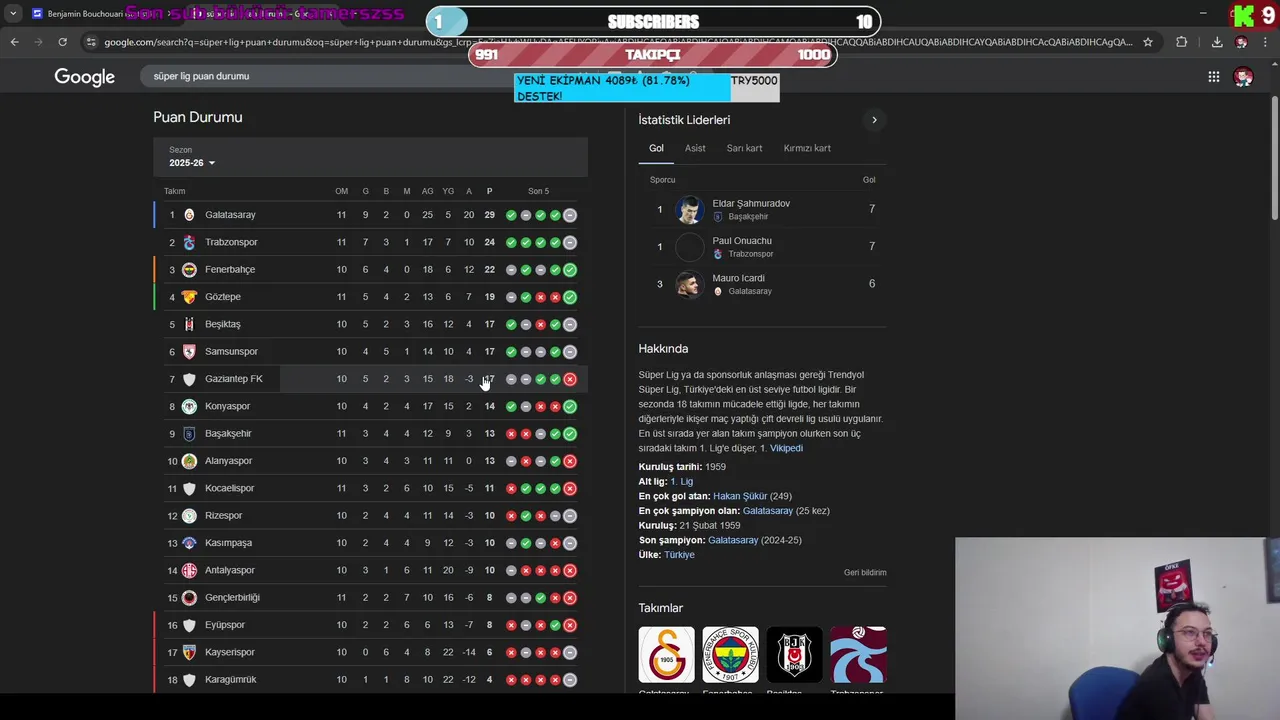The height and width of the screenshot is (720, 1280).
Task: Click Gençlerbirliği crest in standings row
Action: (189, 598)
